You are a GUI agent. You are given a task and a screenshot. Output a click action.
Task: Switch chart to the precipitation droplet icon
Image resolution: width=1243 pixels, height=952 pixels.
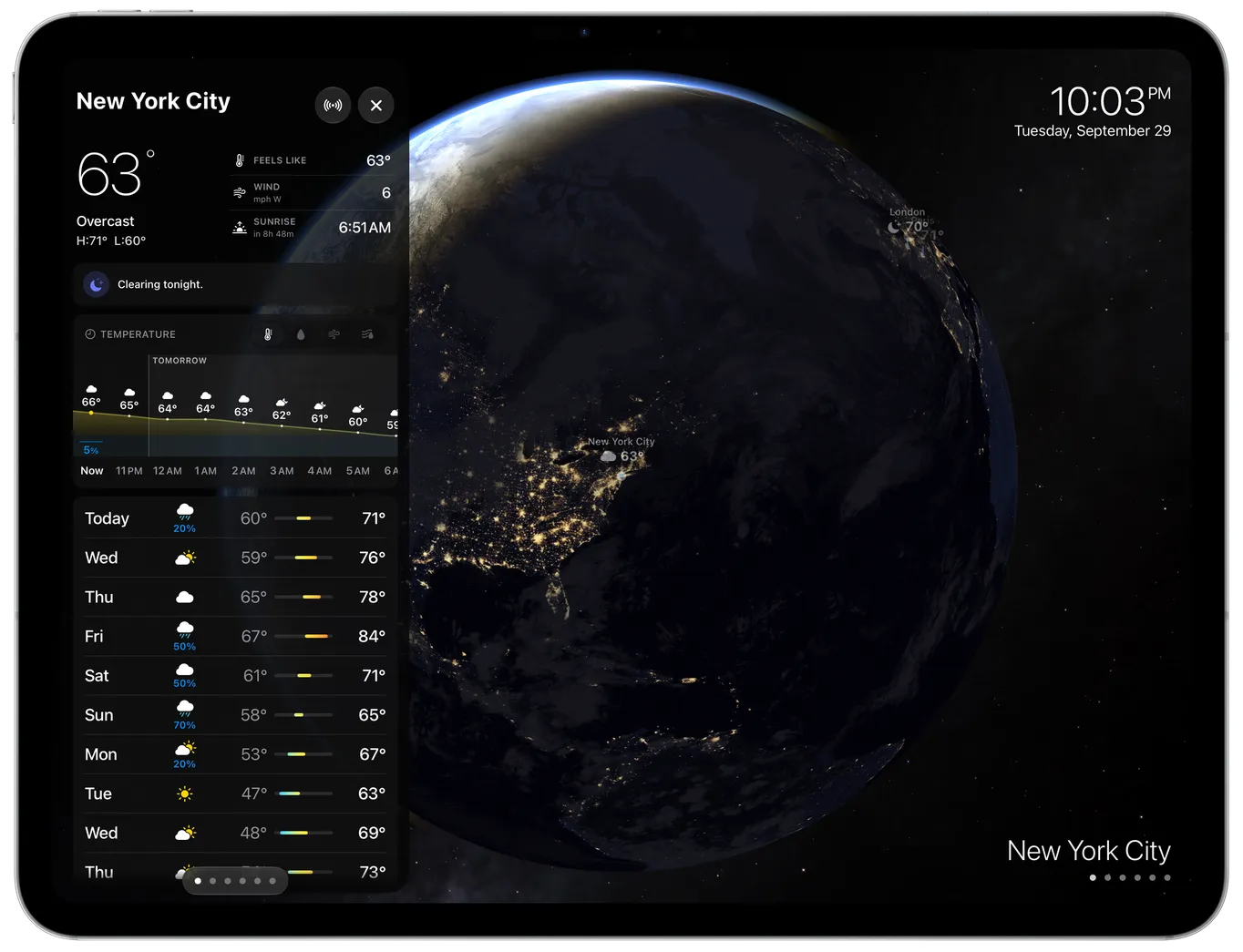pyautogui.click(x=301, y=334)
